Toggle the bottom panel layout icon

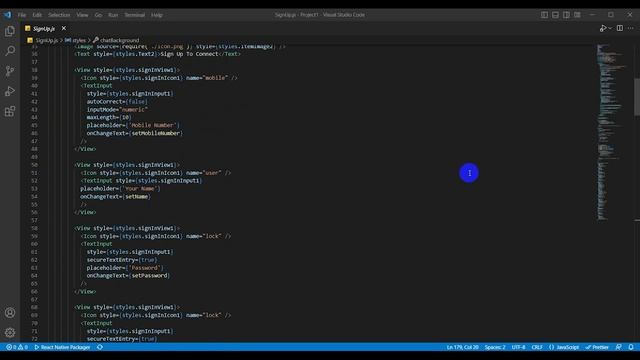pos(556,15)
